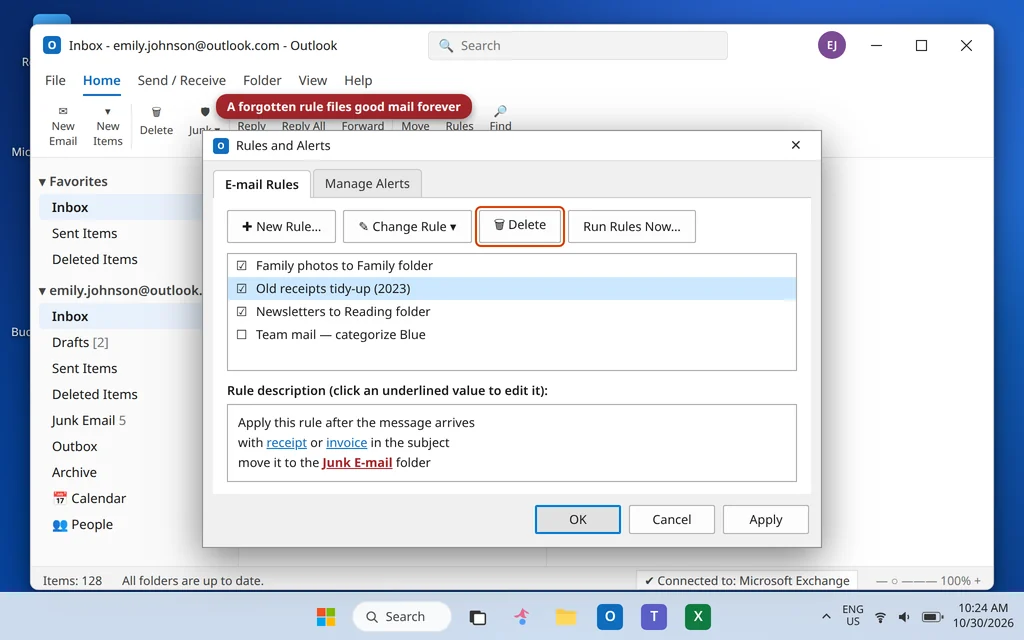Open Teams from the taskbar
The height and width of the screenshot is (640, 1024).
[654, 616]
